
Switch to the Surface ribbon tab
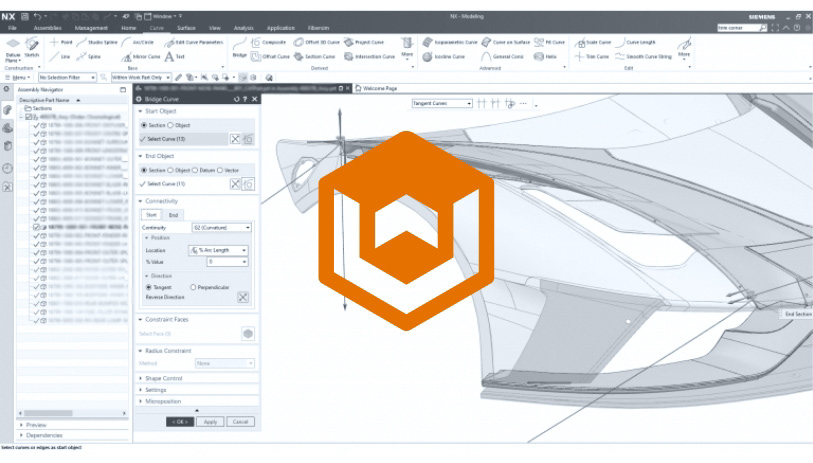click(x=186, y=28)
